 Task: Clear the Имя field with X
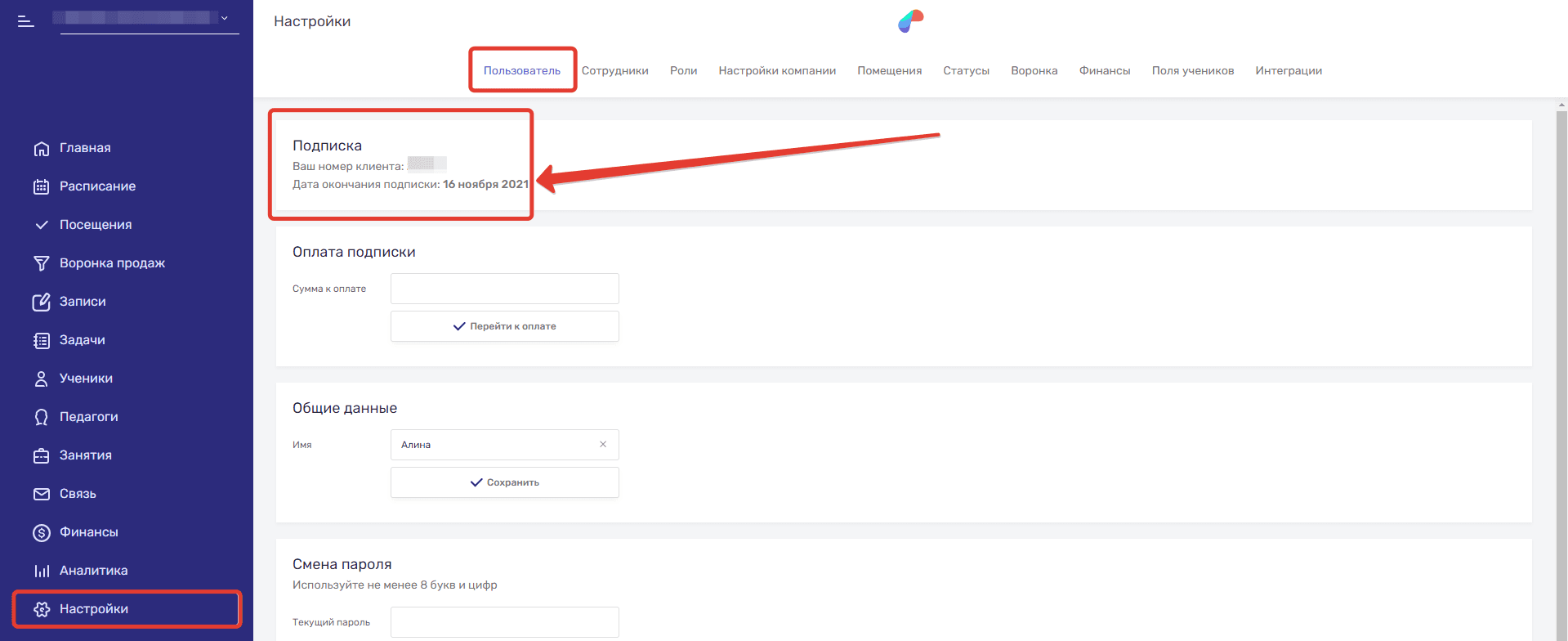pos(603,445)
